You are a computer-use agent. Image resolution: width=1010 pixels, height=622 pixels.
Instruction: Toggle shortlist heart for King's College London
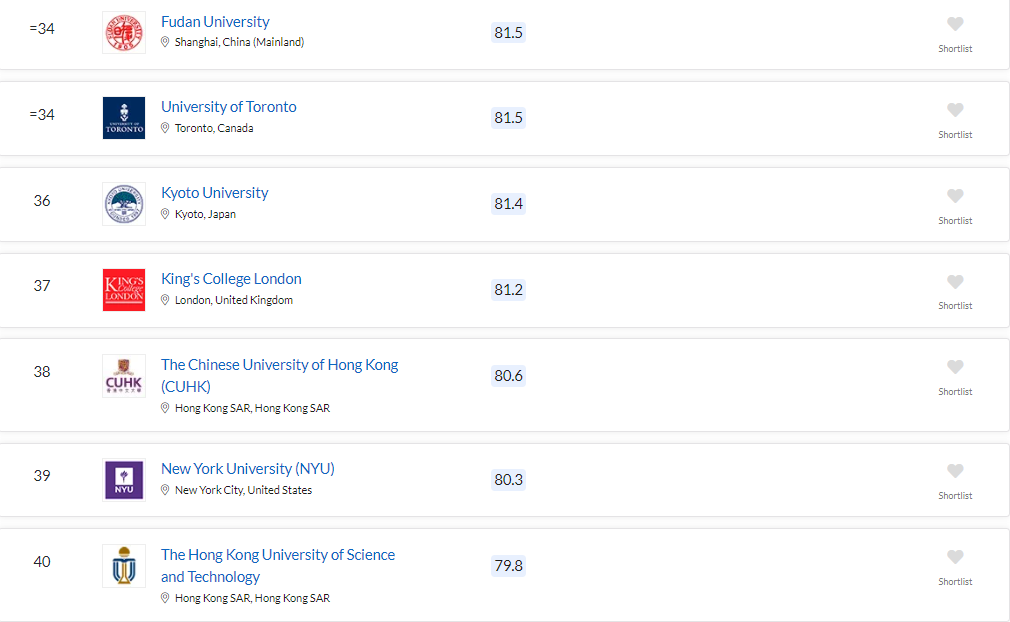point(955,281)
